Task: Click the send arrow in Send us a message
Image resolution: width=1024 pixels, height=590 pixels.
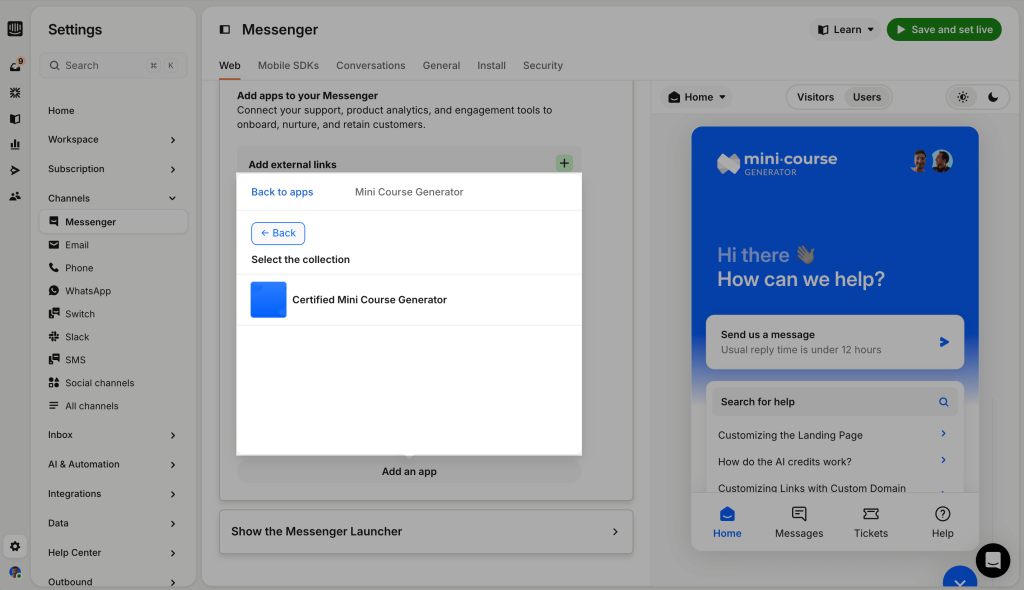Action: point(944,342)
